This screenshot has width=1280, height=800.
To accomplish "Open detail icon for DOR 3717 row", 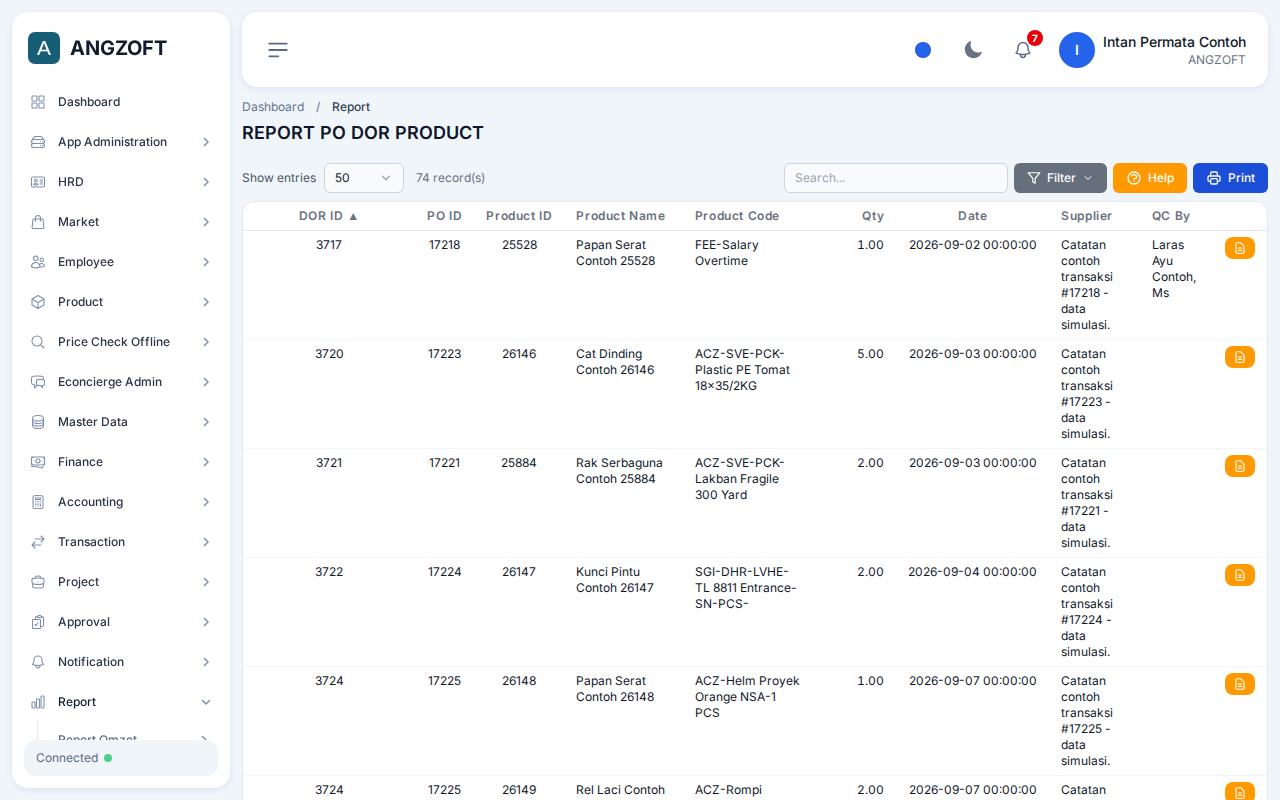I will 1240,248.
